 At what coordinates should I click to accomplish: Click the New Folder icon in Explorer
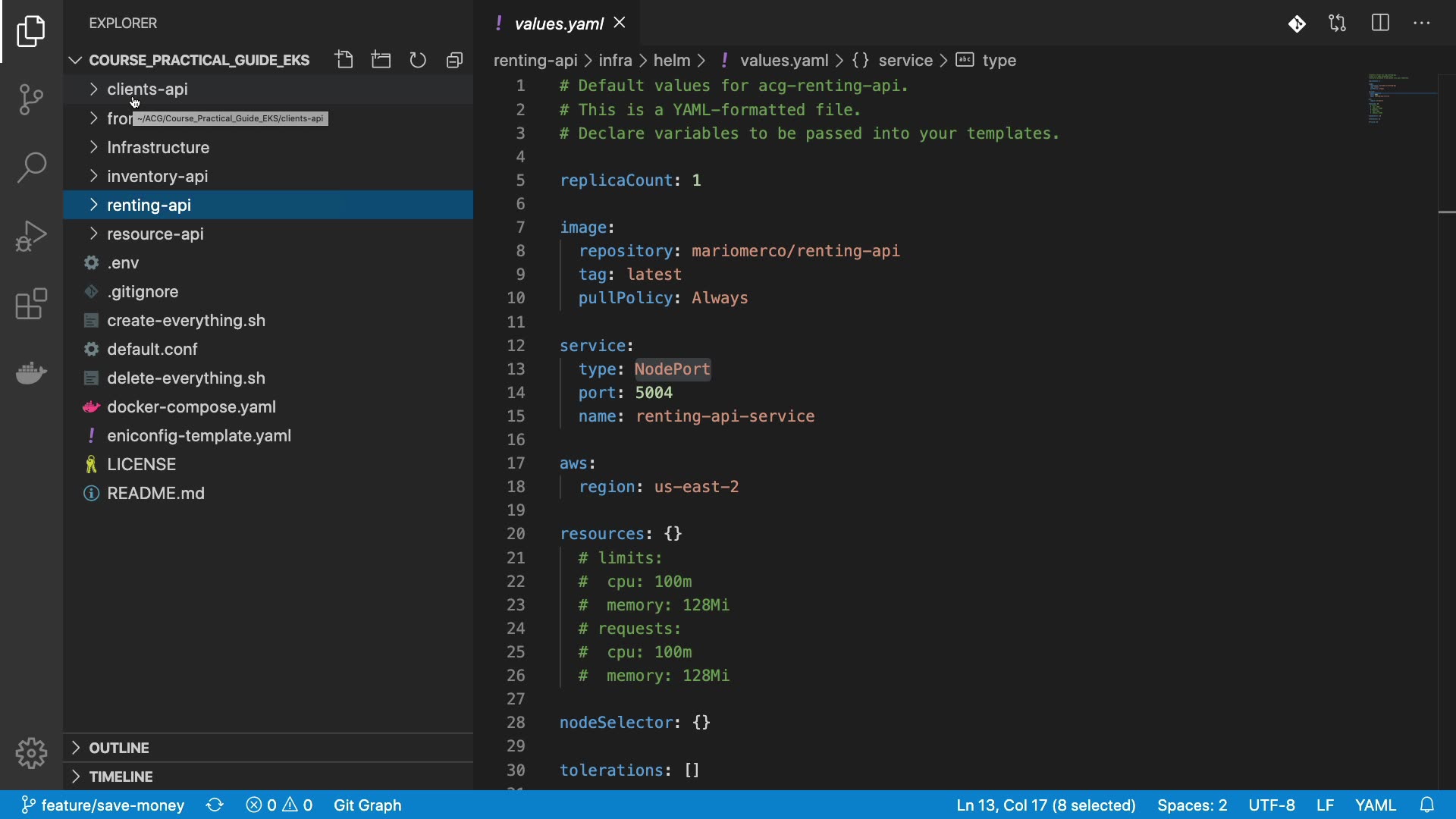point(381,60)
